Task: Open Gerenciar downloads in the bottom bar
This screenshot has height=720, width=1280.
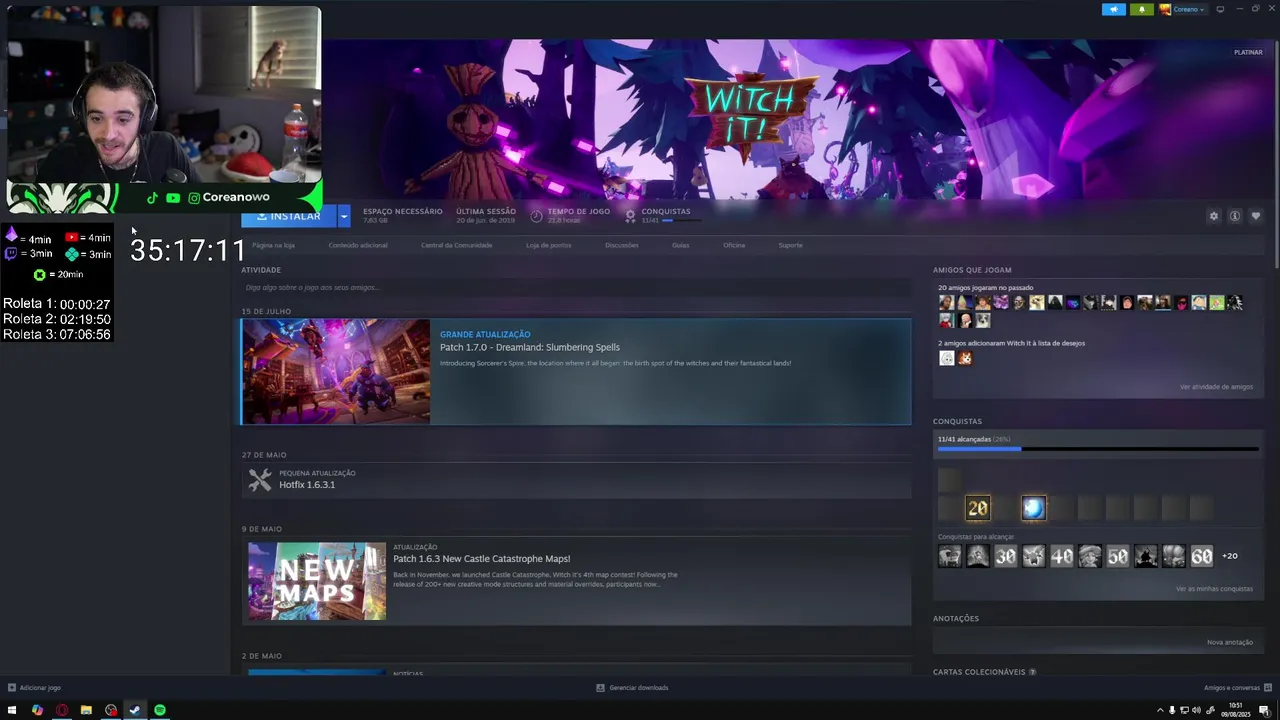Action: [x=632, y=688]
